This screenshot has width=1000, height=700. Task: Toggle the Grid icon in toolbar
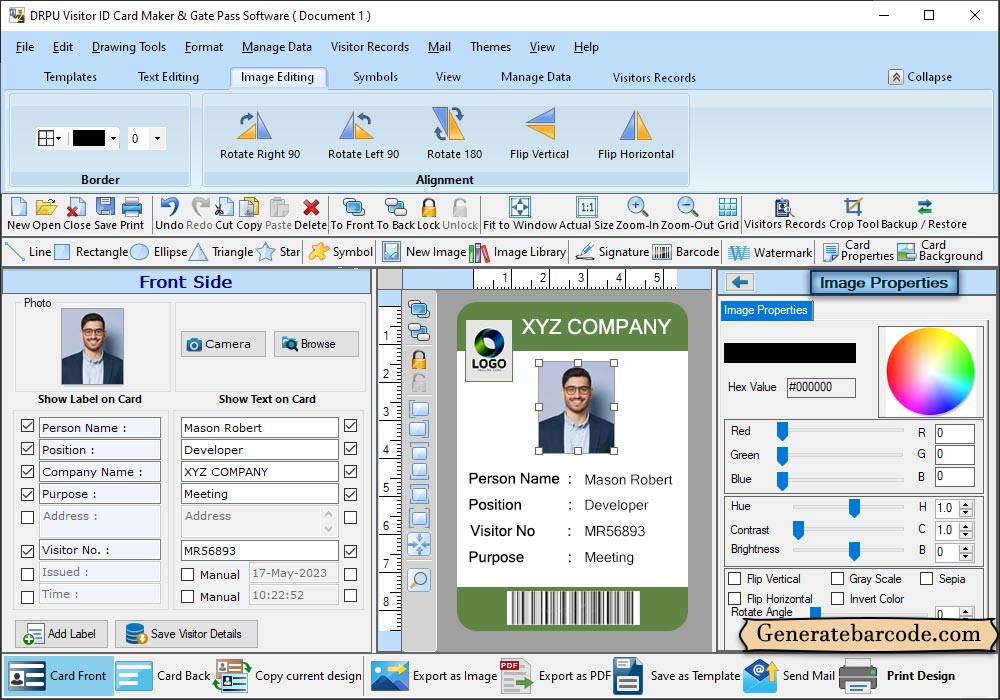(x=728, y=207)
